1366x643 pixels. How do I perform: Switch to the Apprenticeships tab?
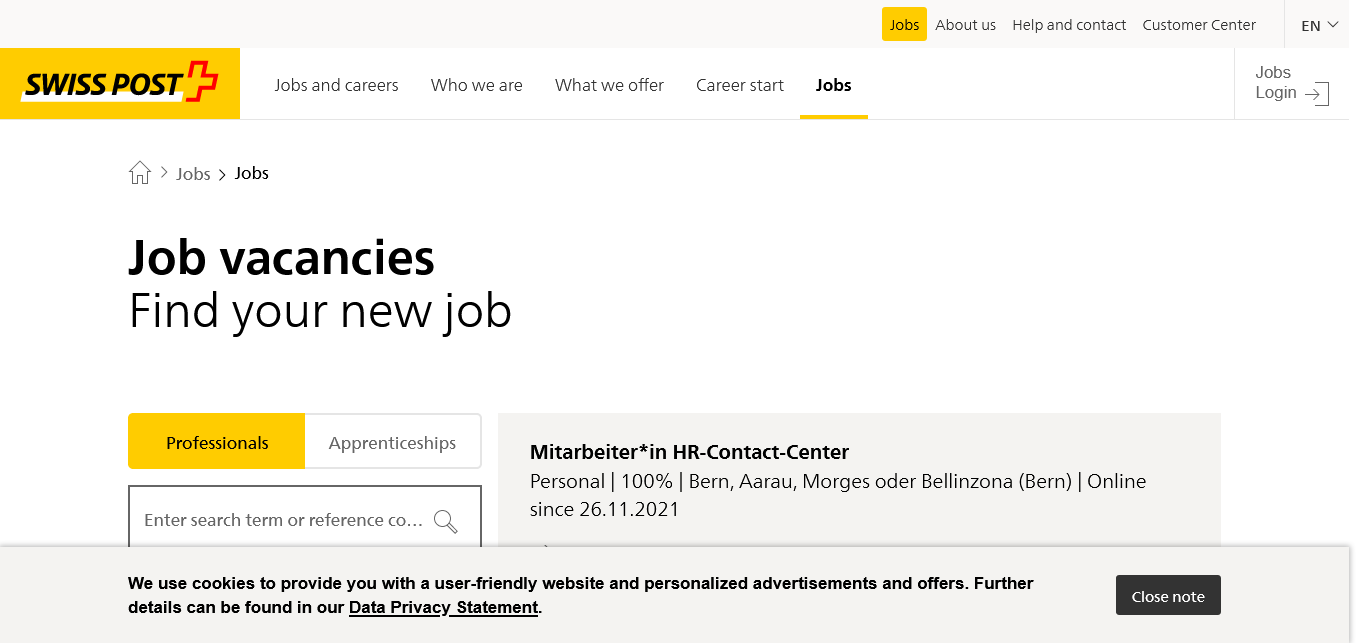coord(392,442)
